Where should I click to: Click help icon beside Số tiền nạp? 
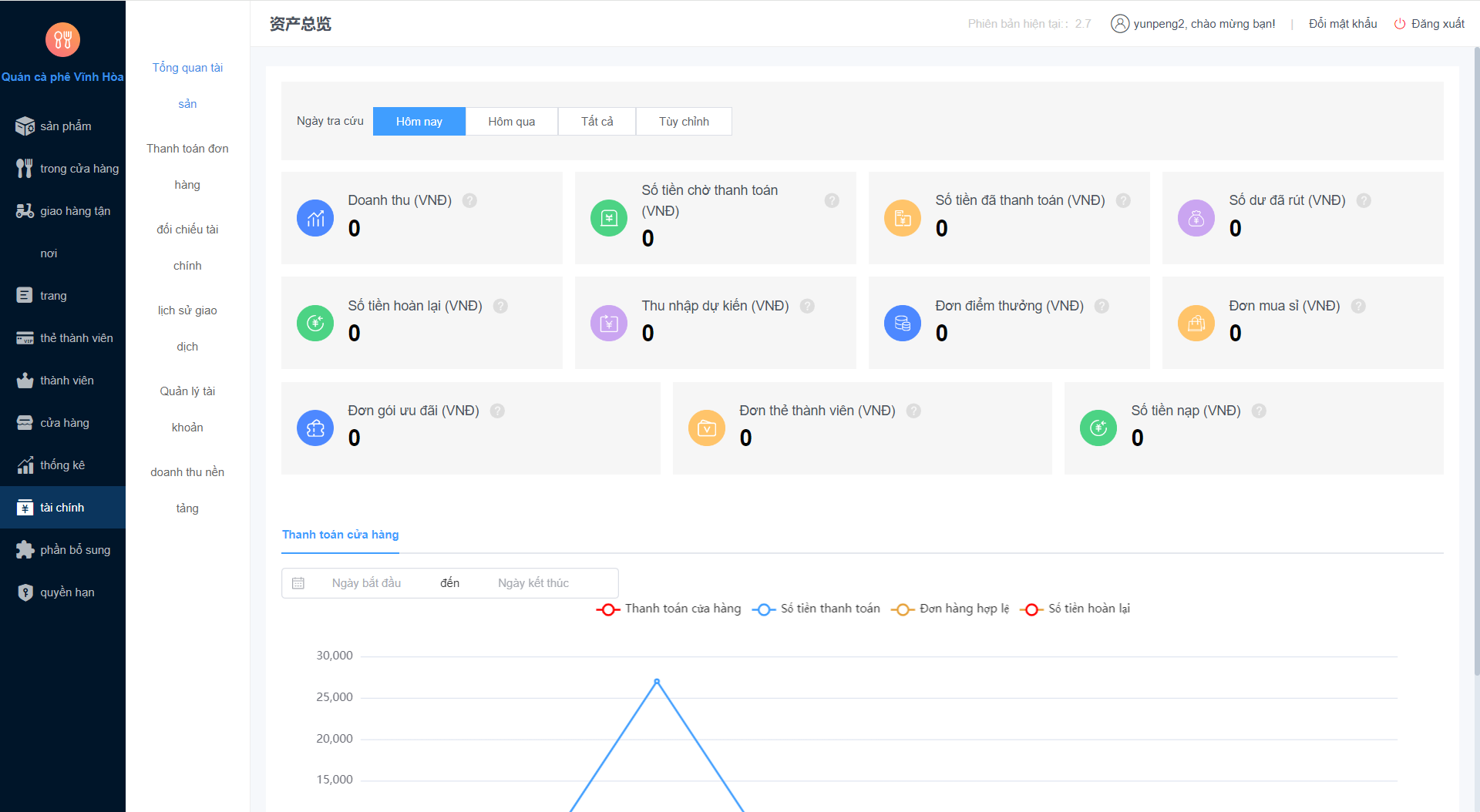point(1259,411)
